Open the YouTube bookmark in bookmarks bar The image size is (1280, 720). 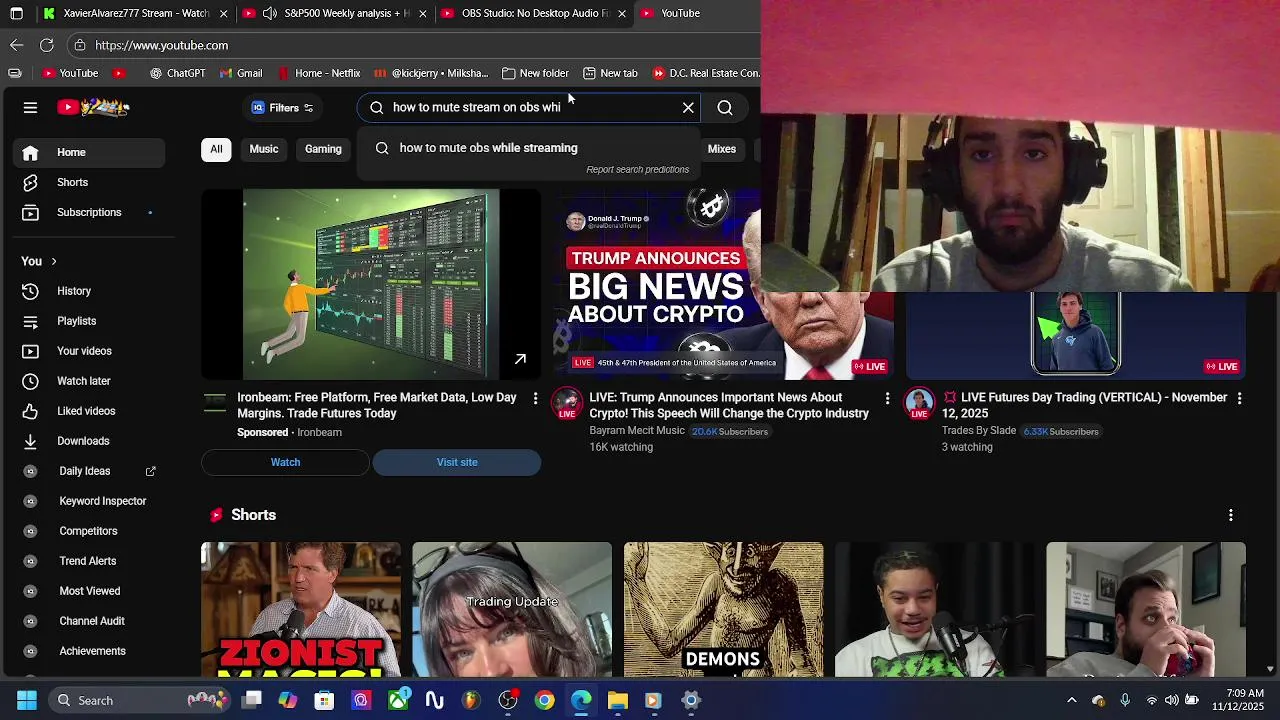(70, 73)
